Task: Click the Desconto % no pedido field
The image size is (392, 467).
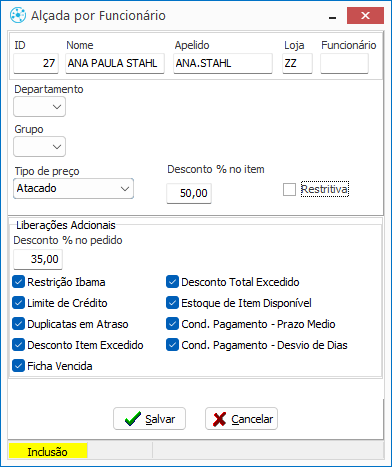Action: (x=38, y=259)
